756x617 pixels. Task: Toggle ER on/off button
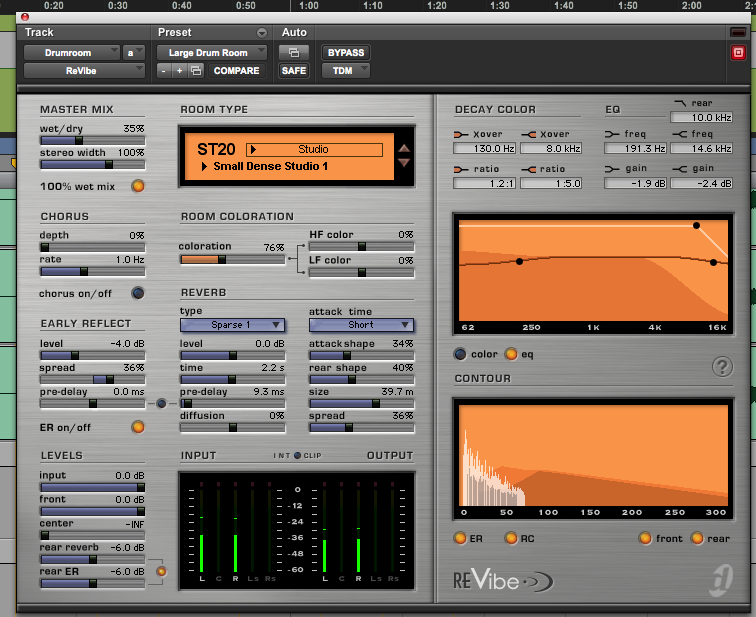pyautogui.click(x=138, y=427)
